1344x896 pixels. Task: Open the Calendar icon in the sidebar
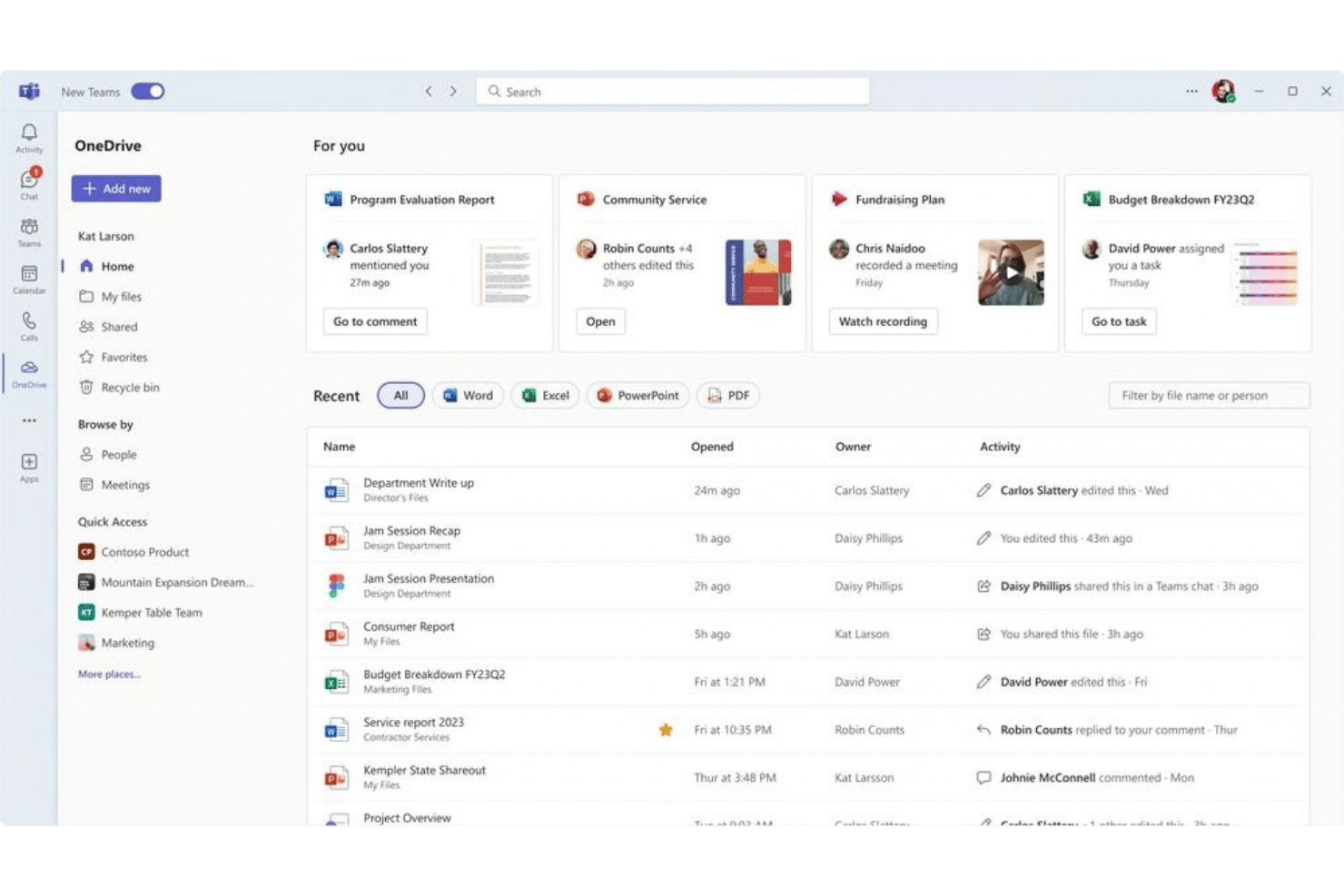coord(29,279)
